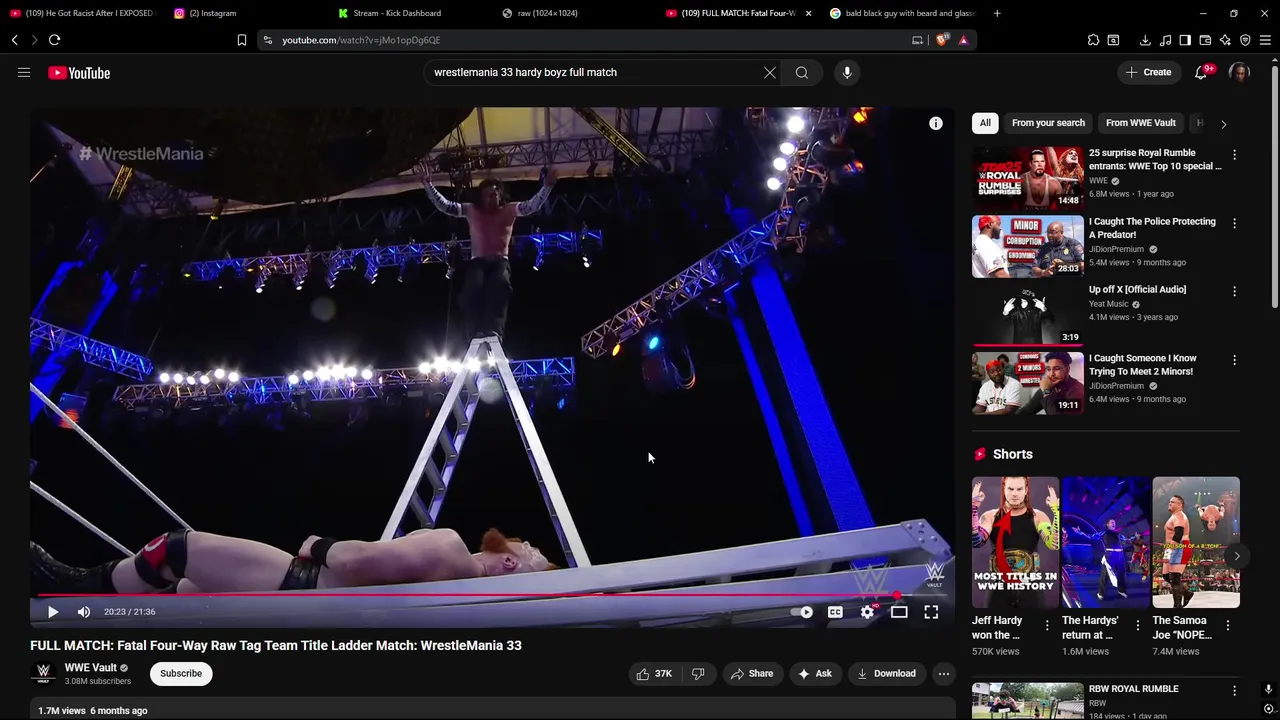Mute the video volume
1280x720 pixels.
(84, 612)
